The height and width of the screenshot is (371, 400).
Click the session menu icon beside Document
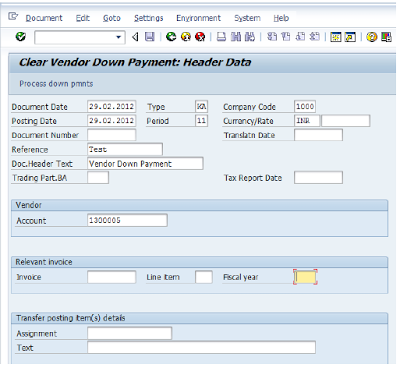(13, 16)
